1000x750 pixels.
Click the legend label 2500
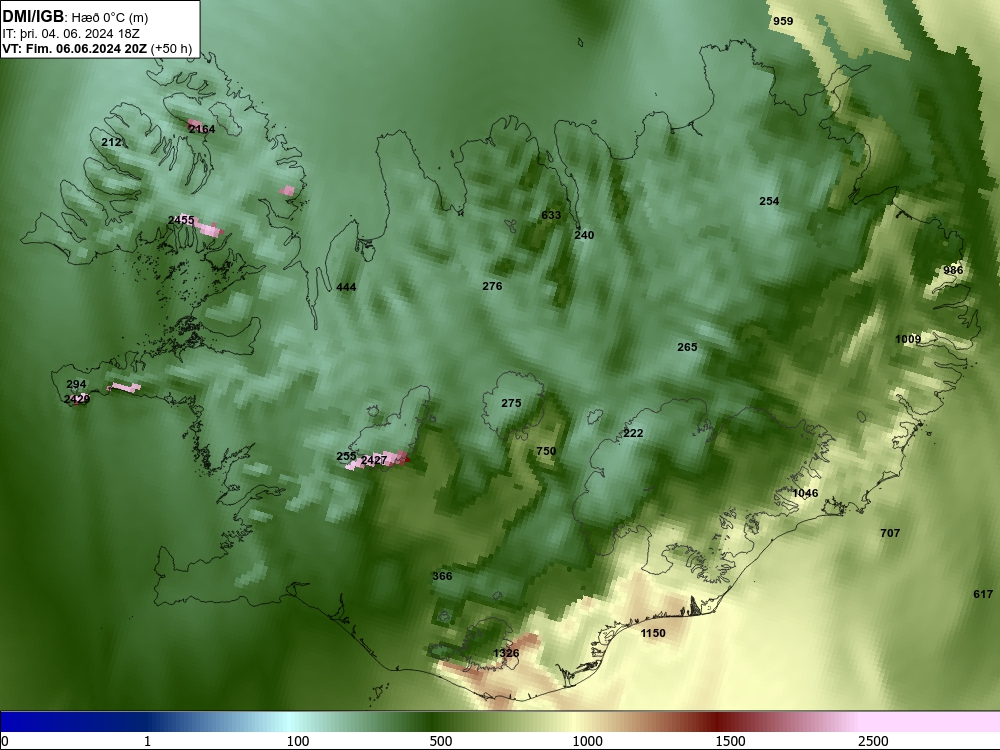[x=873, y=741]
